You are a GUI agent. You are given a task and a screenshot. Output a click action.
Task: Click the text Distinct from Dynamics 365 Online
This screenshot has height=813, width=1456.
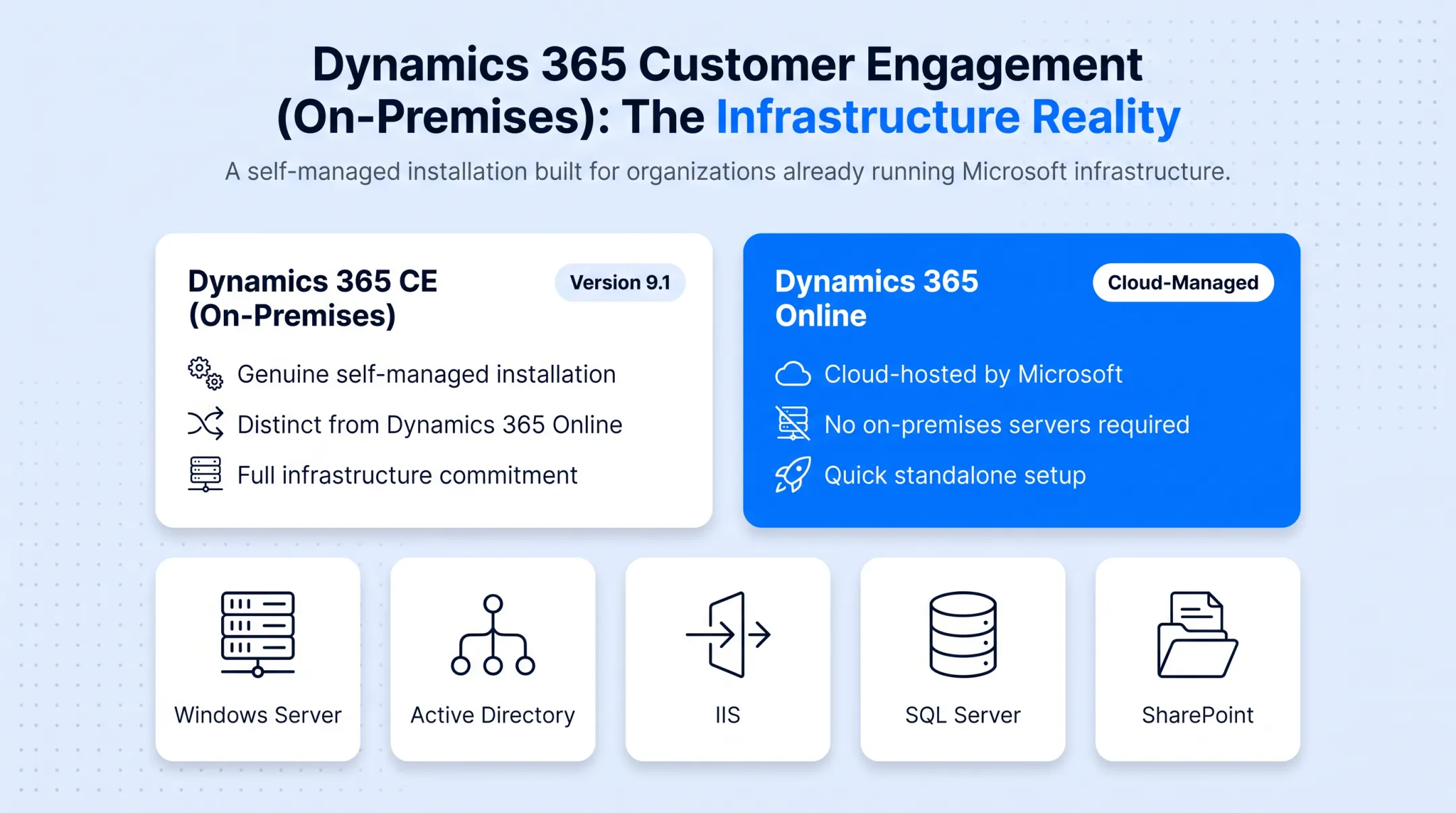[x=429, y=425]
